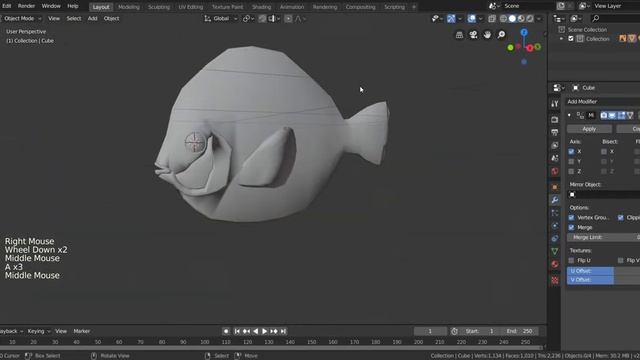Play animation forward

tap(264, 331)
